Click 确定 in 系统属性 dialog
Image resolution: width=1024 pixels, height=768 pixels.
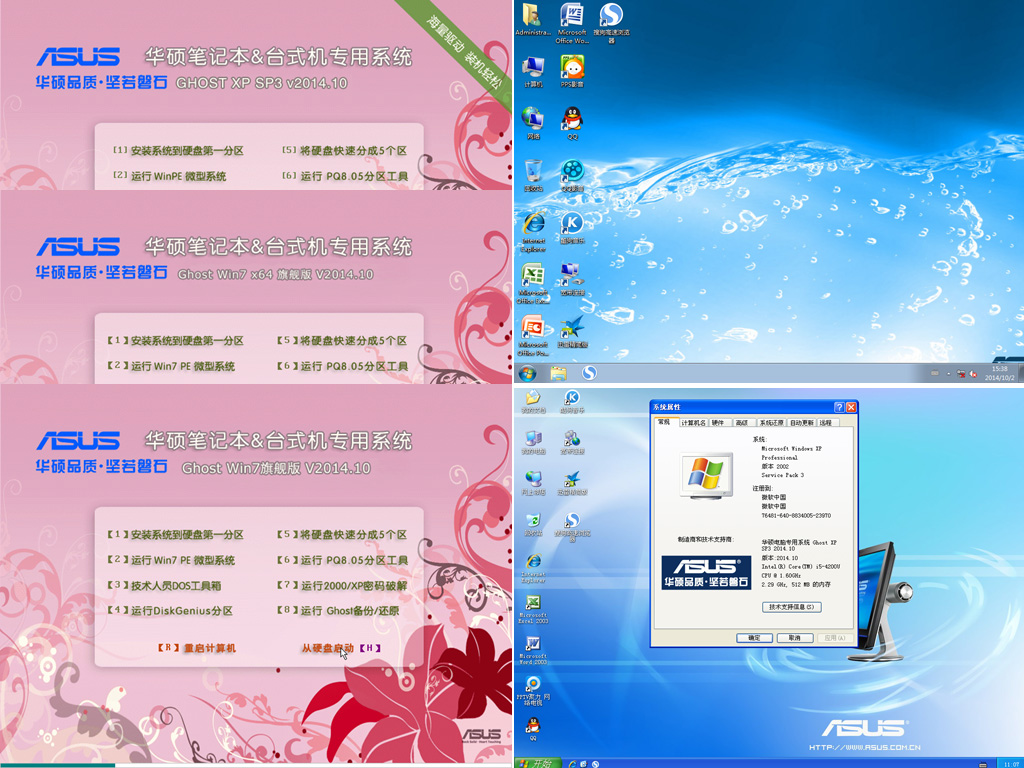coord(754,637)
